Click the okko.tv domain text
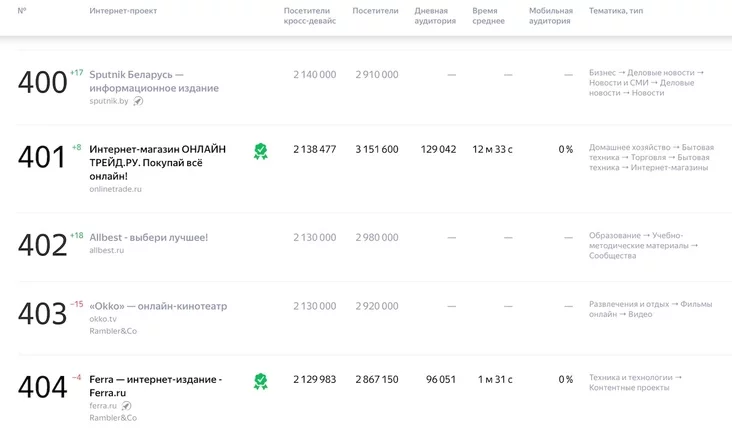The width and height of the screenshot is (732, 434). click(x=103, y=319)
